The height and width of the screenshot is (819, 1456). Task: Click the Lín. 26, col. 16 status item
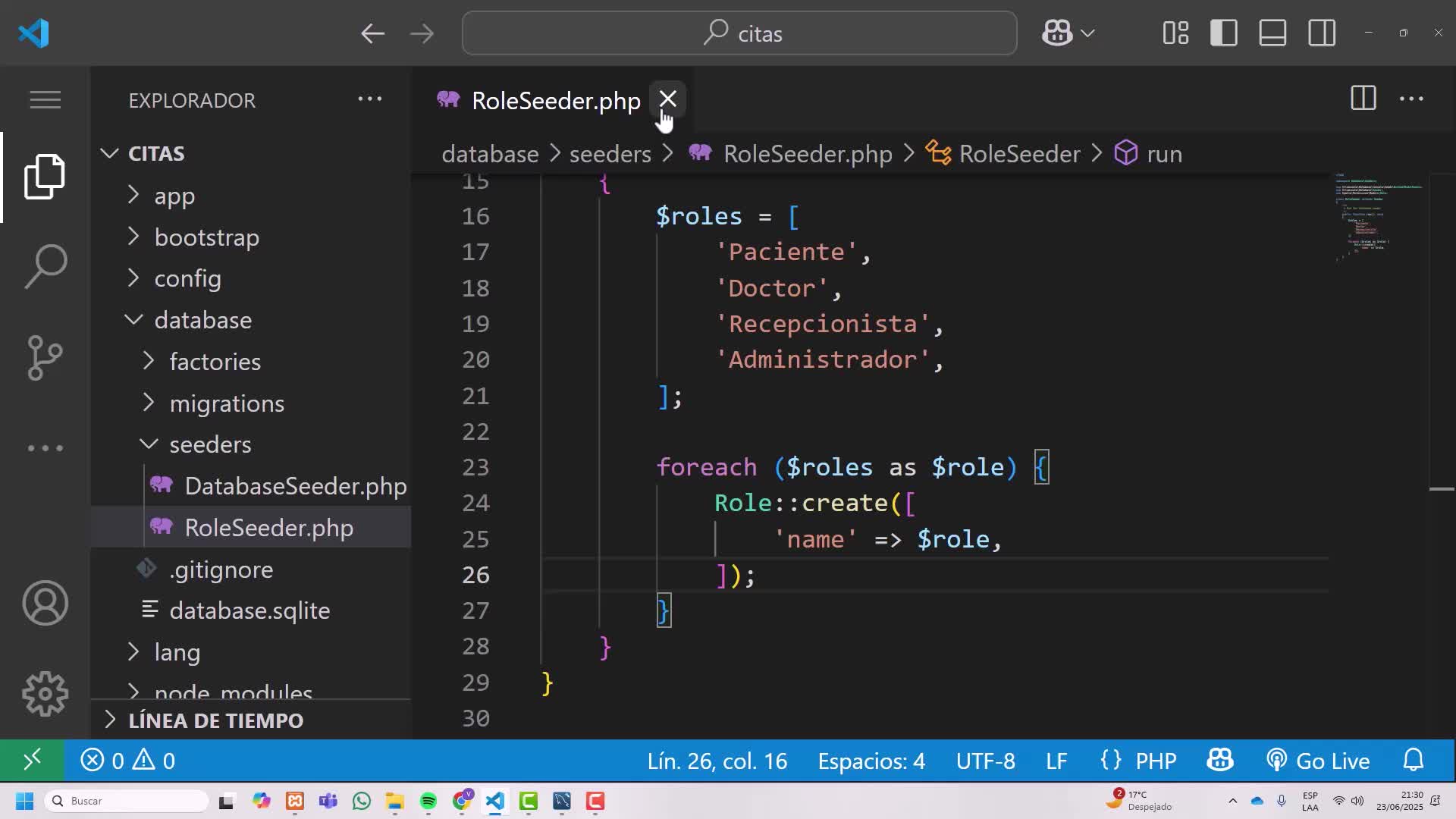pyautogui.click(x=717, y=760)
